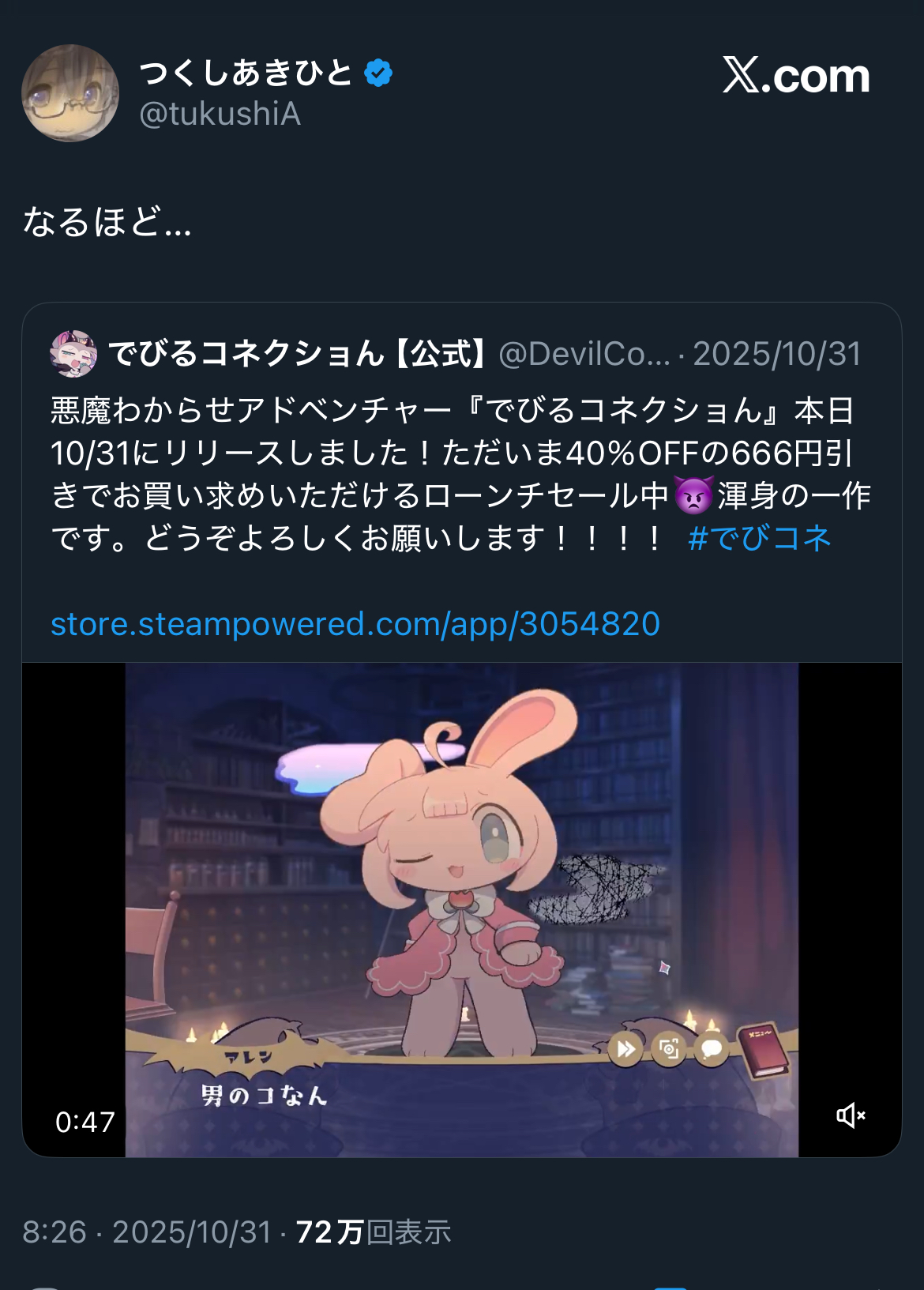Open the #でびコネ hashtag
The height and width of the screenshot is (1290, 924).
pyautogui.click(x=760, y=538)
